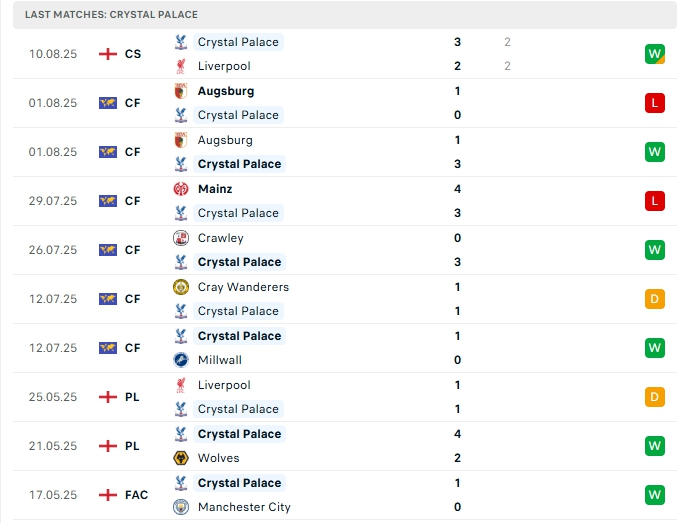This screenshot has height=523, width=688.
Task: Open the Manchester City team link
Action: tap(244, 507)
